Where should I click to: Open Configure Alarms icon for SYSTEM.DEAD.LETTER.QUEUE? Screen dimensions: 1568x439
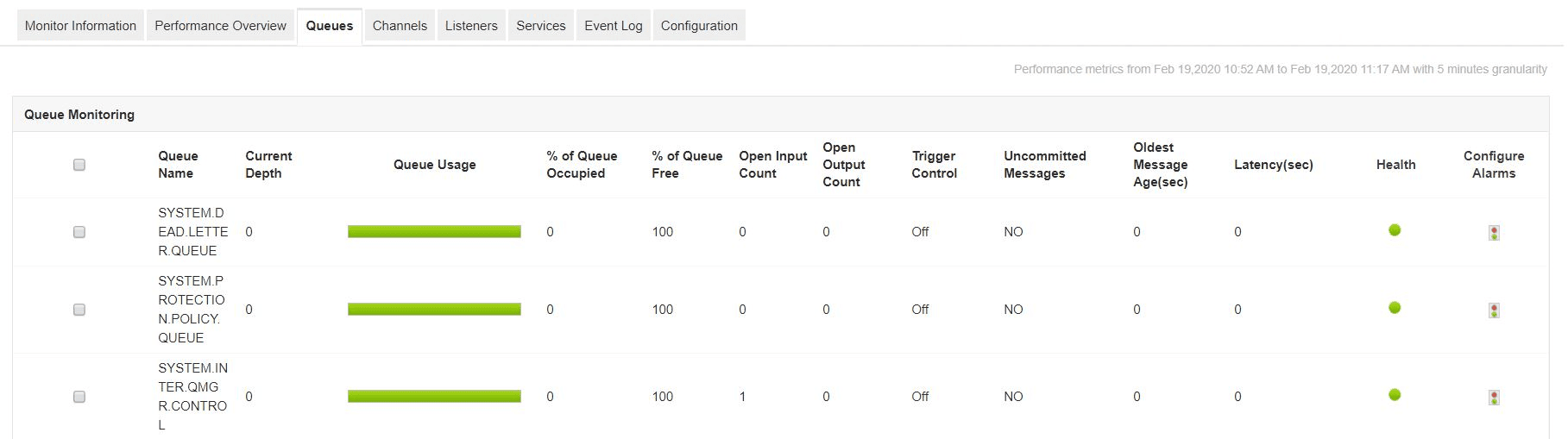click(1494, 233)
